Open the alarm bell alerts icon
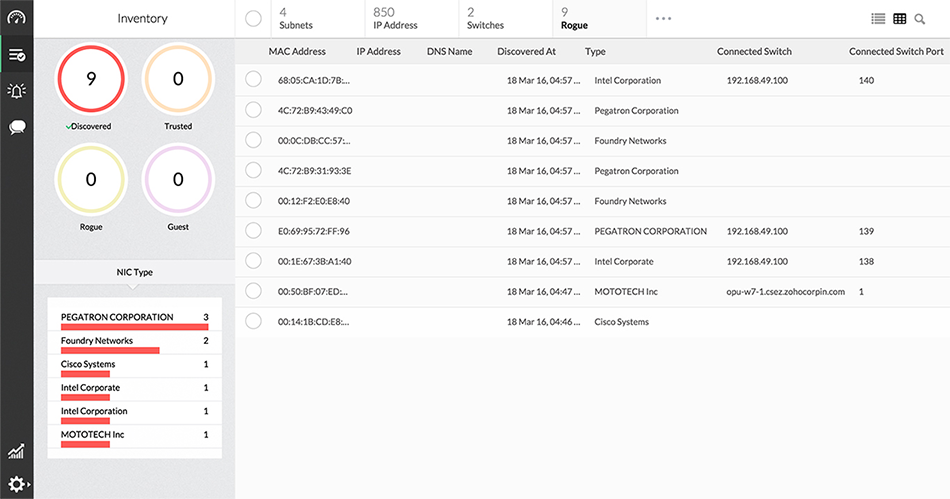The width and height of the screenshot is (950, 499). [16, 91]
